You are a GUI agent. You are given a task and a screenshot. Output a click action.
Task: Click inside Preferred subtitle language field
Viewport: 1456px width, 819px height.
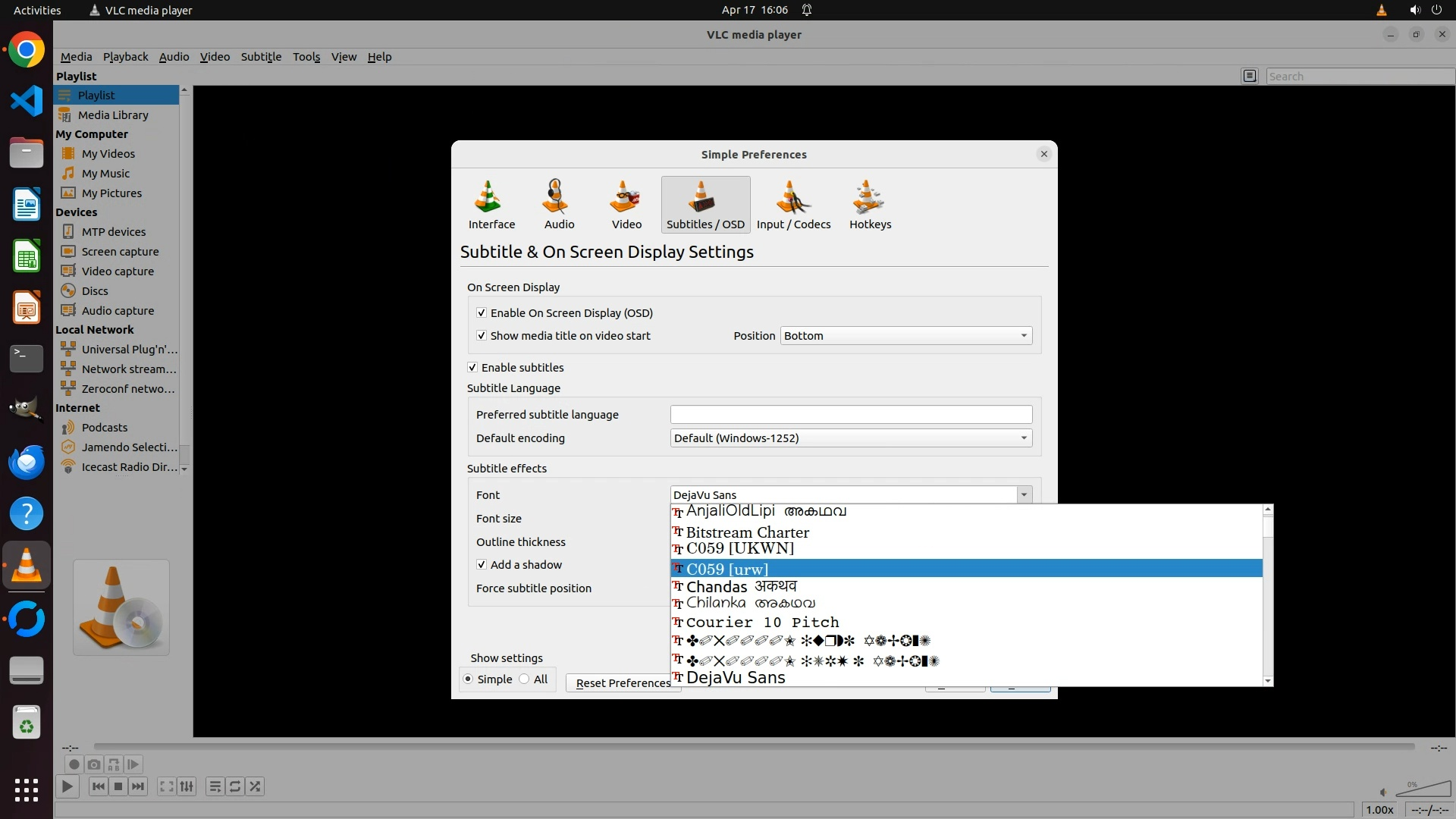[x=850, y=414]
